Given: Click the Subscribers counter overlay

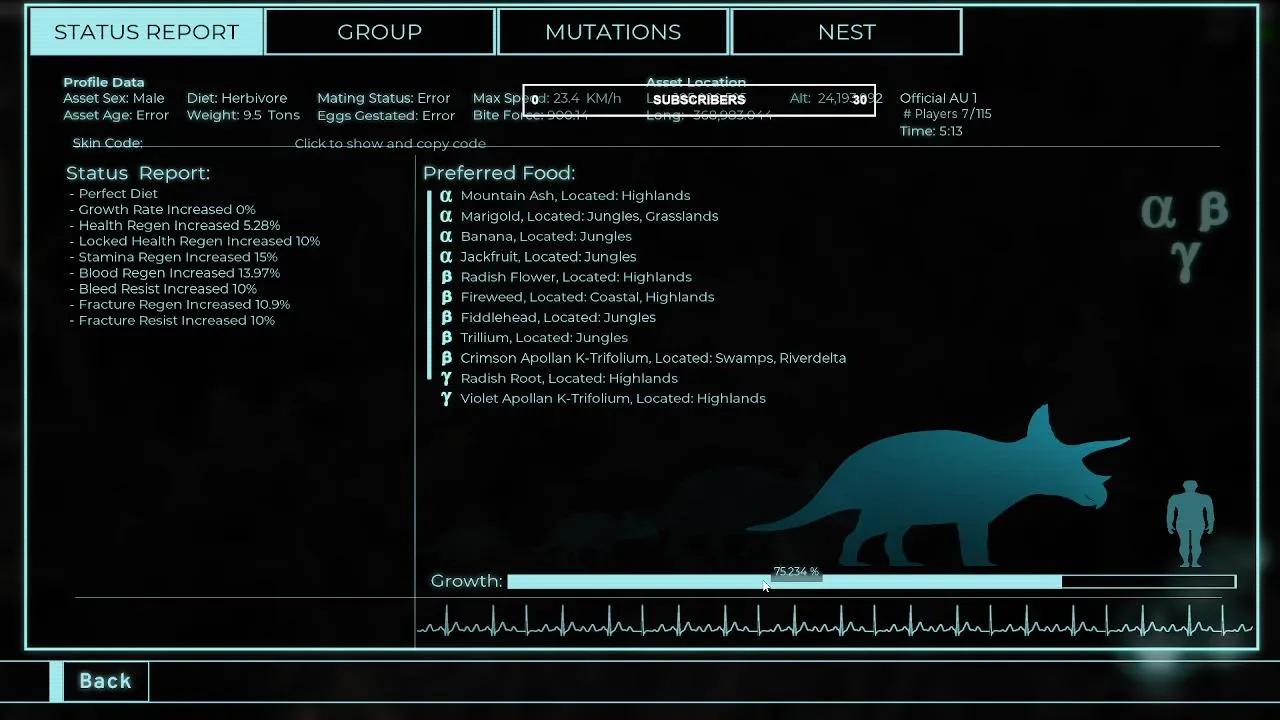Looking at the screenshot, I should pos(699,100).
